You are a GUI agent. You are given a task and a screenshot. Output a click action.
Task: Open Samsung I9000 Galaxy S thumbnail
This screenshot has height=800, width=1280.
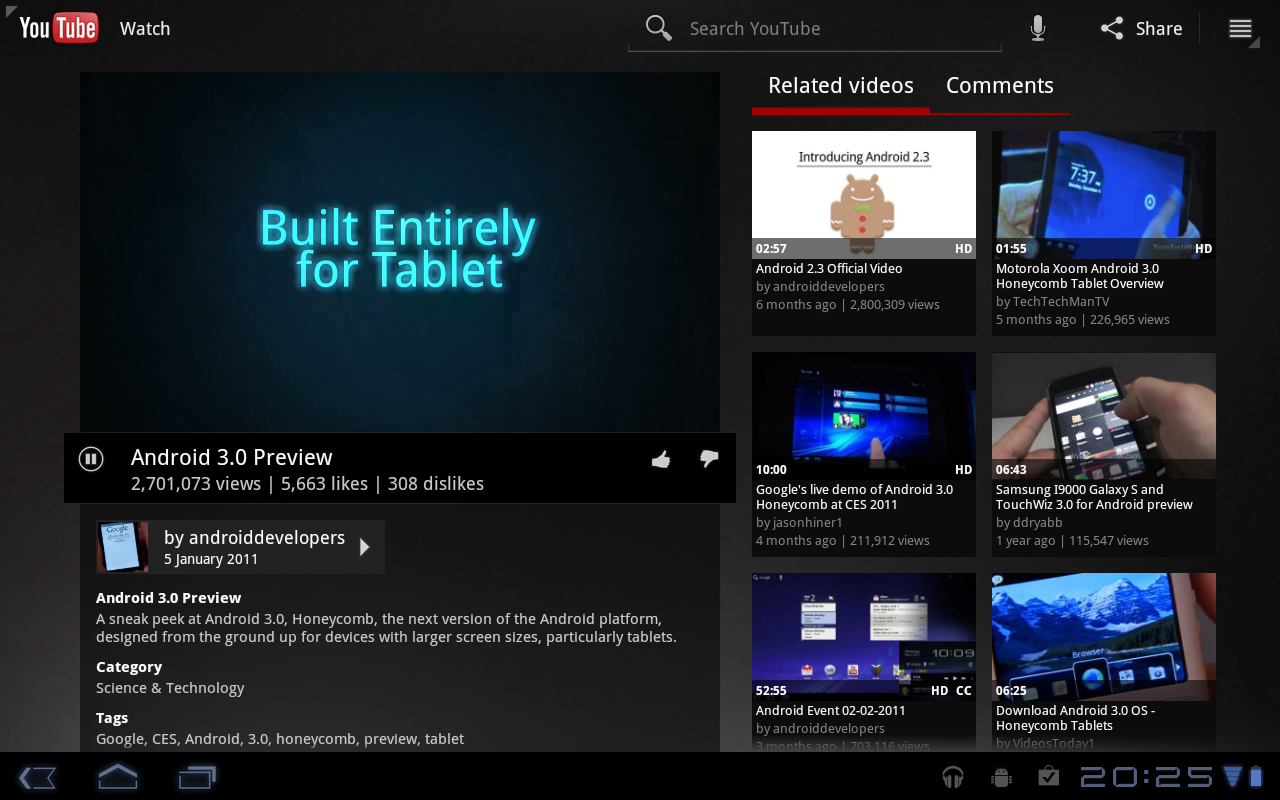[x=1104, y=416]
